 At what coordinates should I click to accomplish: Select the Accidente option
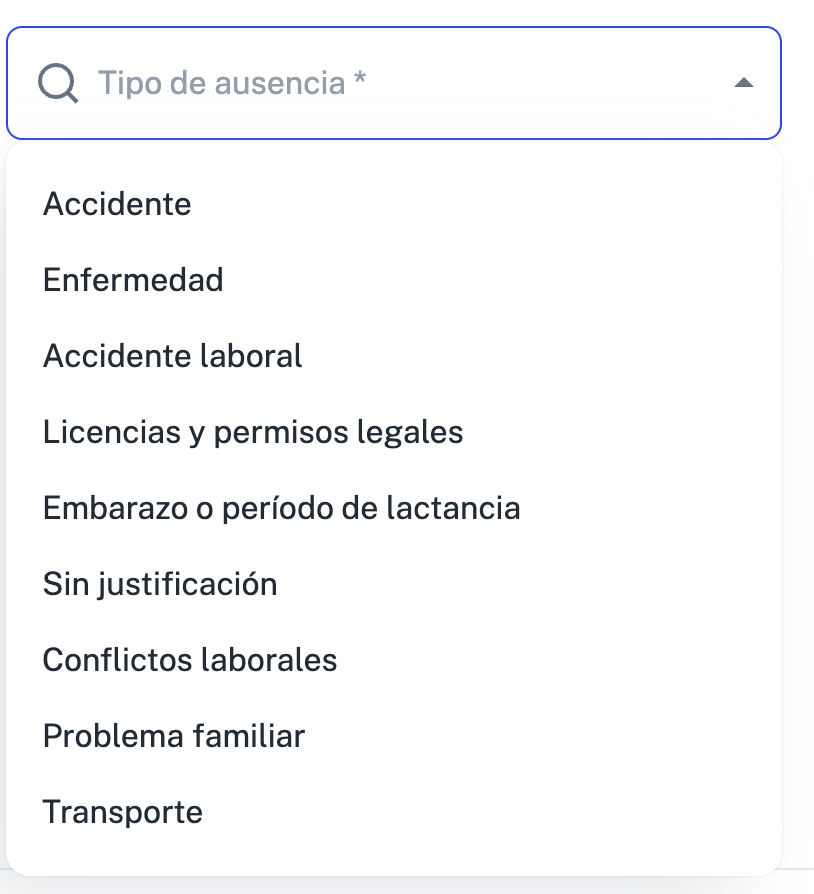pyautogui.click(x=393, y=204)
